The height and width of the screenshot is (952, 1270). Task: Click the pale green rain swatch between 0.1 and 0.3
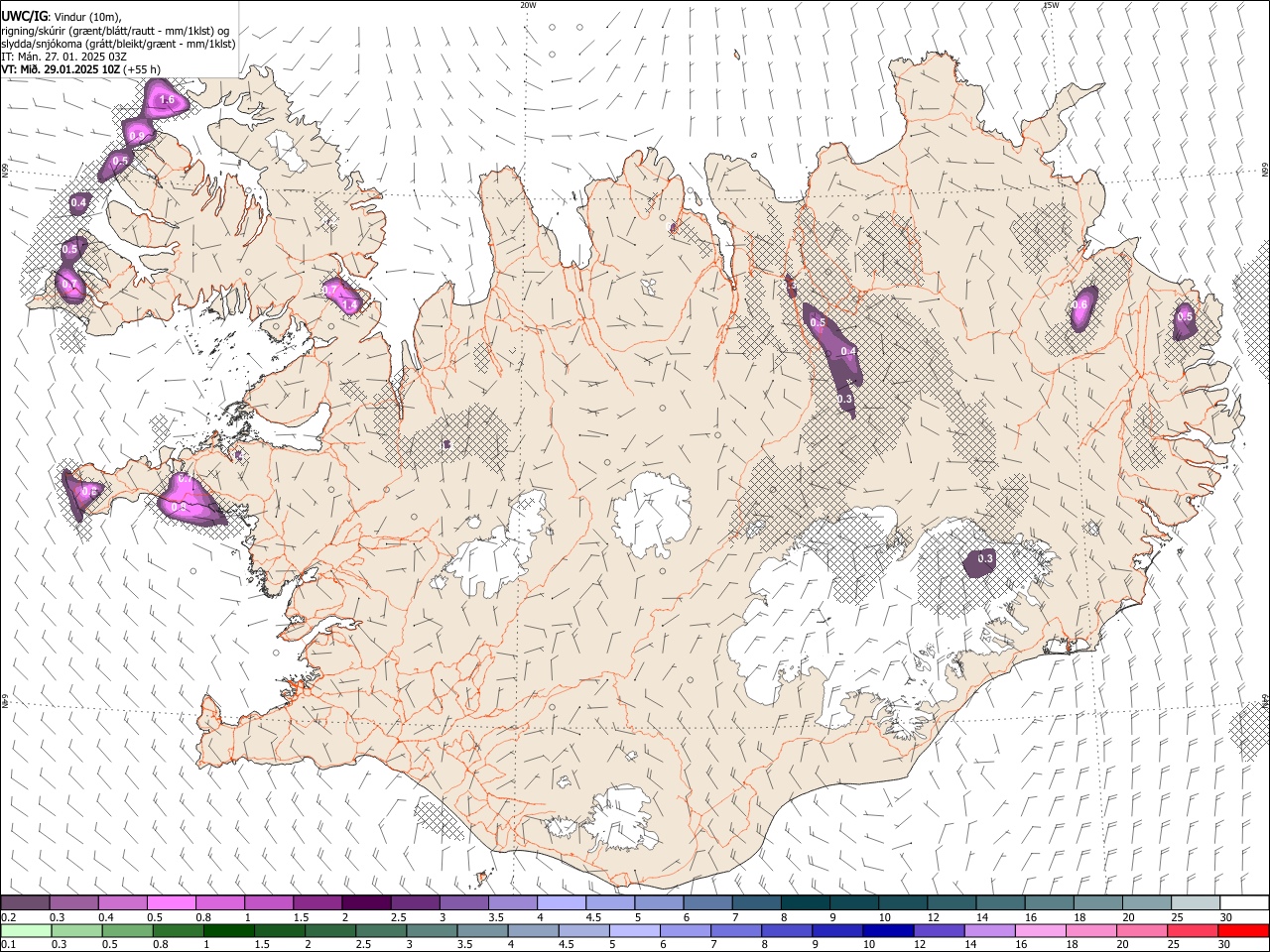25,931
